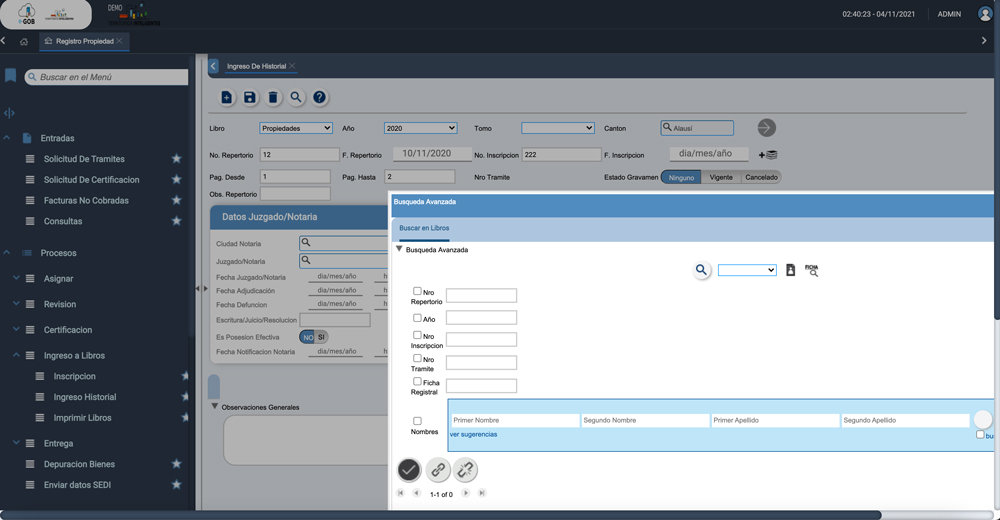The height and width of the screenshot is (520, 1000).
Task: Enable the Nro Repertorio checkbox
Action: (418, 291)
